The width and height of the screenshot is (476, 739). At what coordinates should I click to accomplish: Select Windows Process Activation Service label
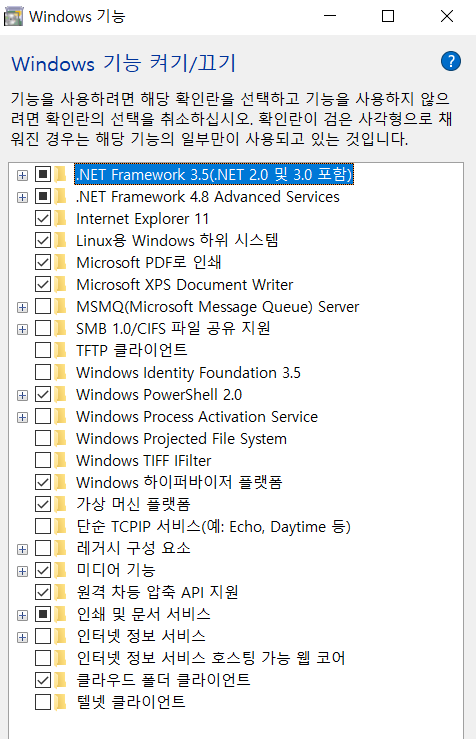point(197,417)
